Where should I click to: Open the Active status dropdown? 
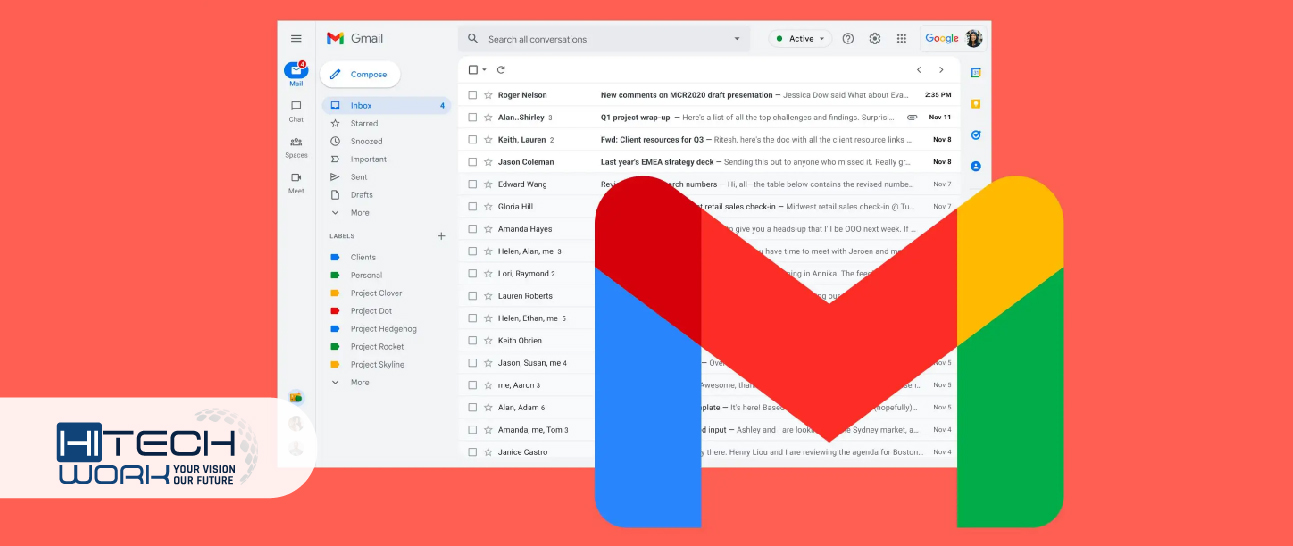click(x=801, y=39)
